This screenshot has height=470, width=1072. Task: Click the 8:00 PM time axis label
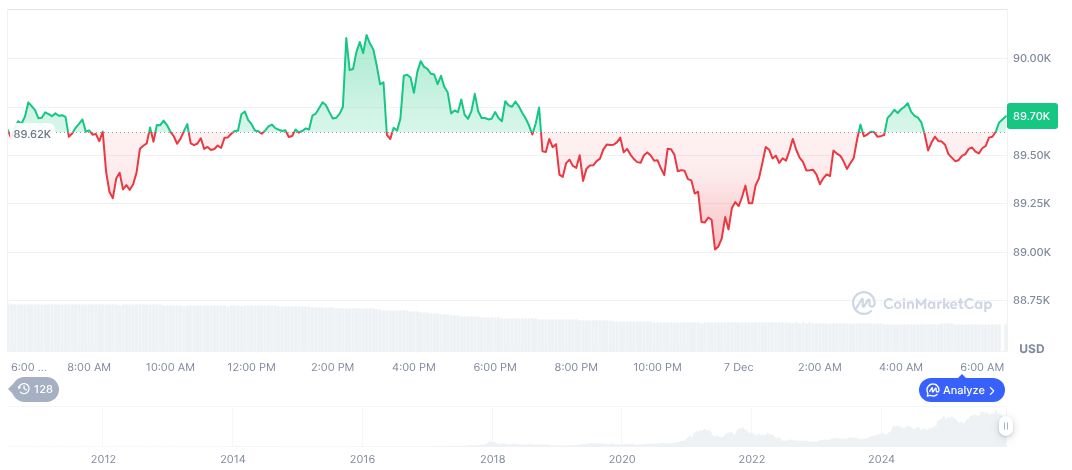576,367
